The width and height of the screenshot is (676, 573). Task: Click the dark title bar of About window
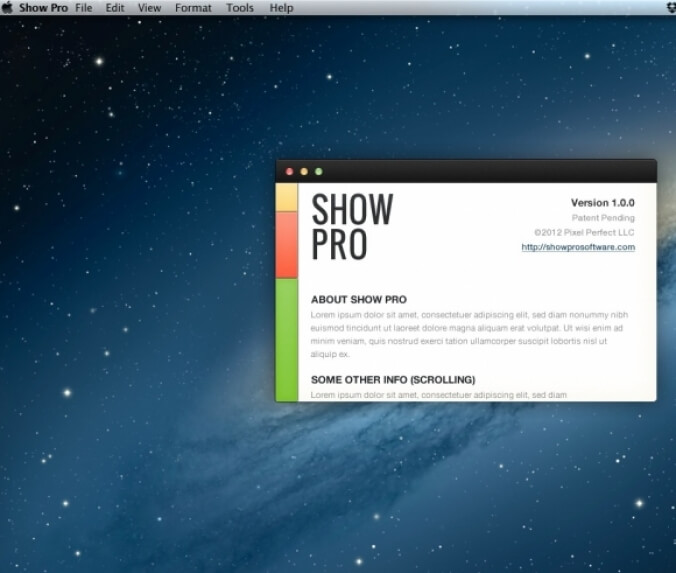(x=480, y=171)
